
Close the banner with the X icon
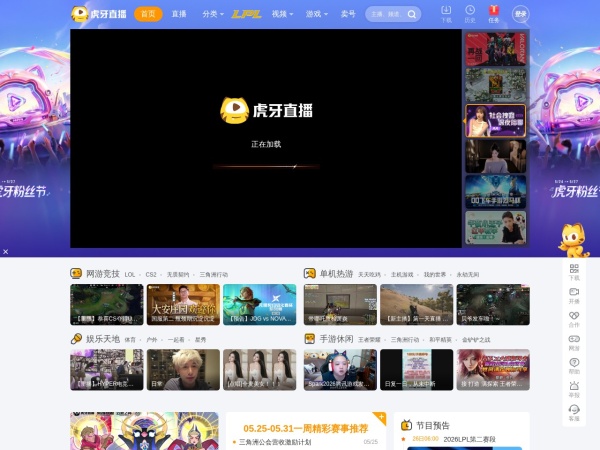tap(5, 251)
